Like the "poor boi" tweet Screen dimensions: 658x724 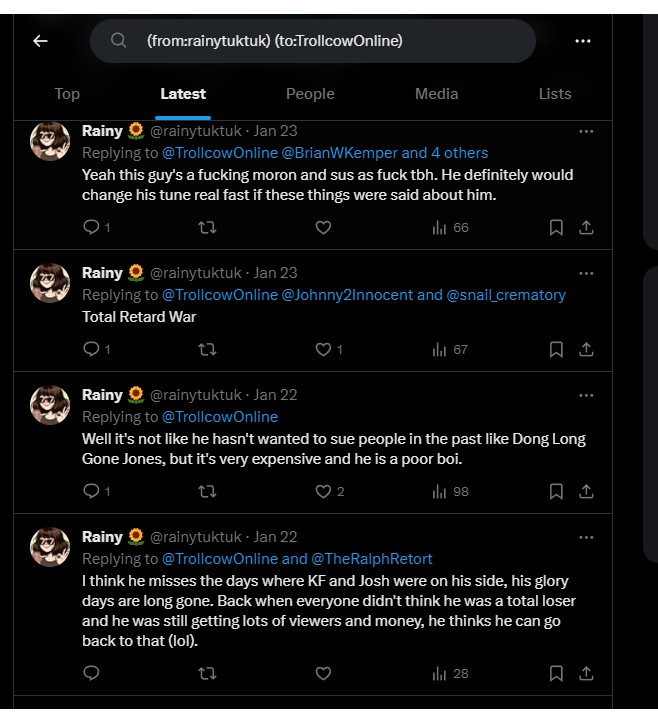pos(323,491)
